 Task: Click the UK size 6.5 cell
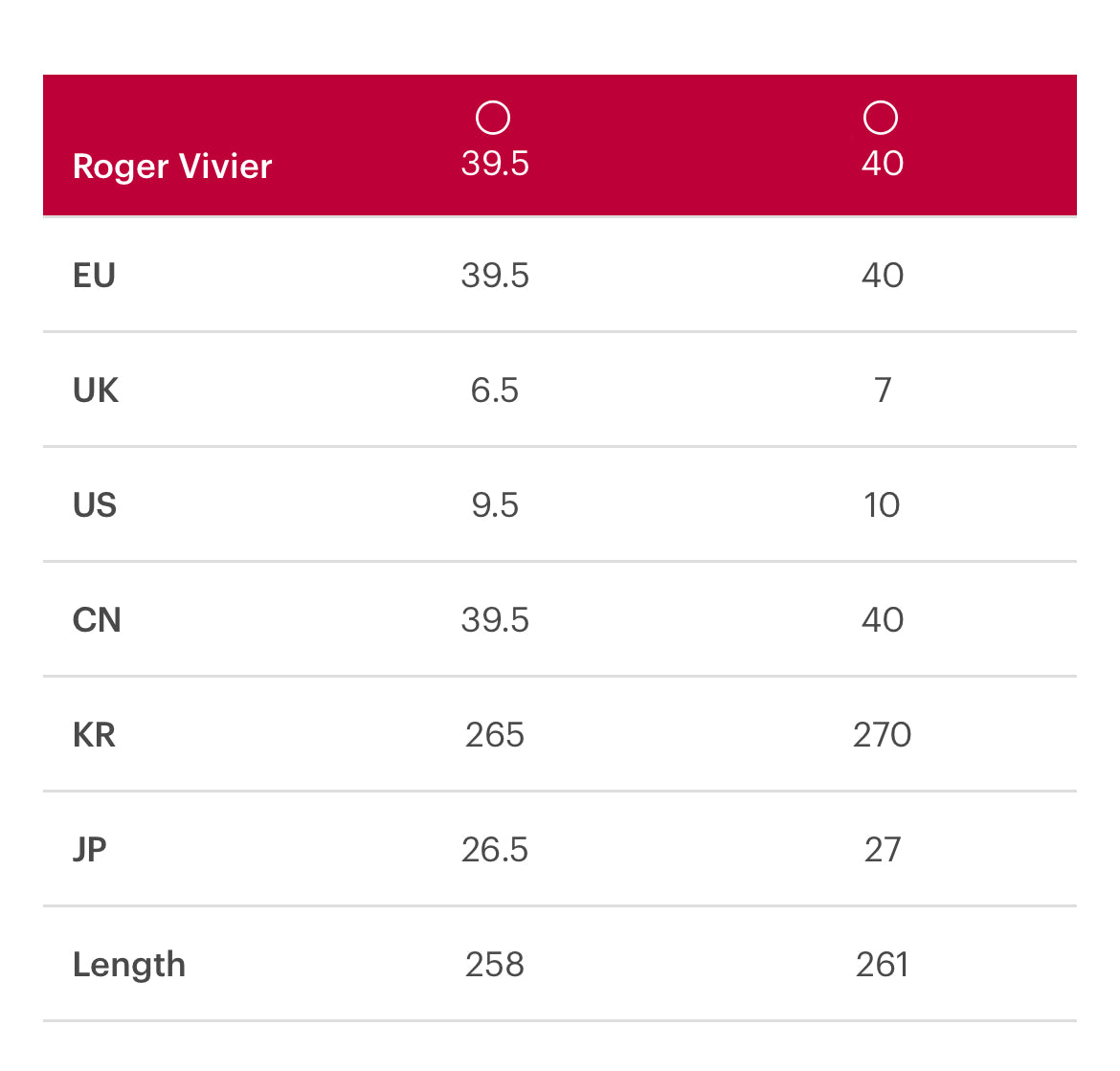(x=495, y=390)
